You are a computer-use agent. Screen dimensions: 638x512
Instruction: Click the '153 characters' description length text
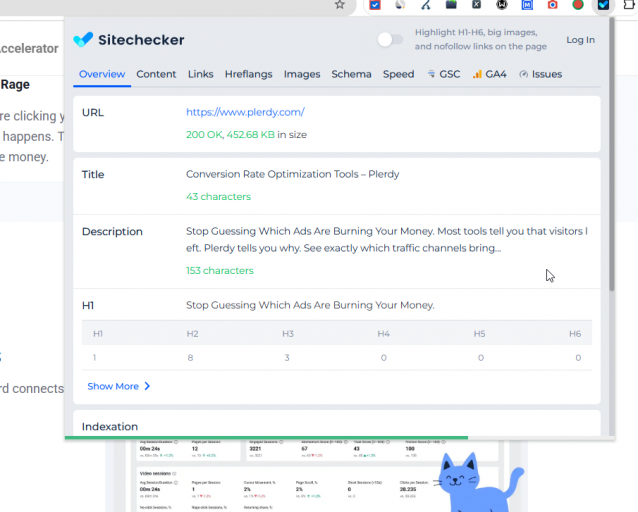coord(220,271)
